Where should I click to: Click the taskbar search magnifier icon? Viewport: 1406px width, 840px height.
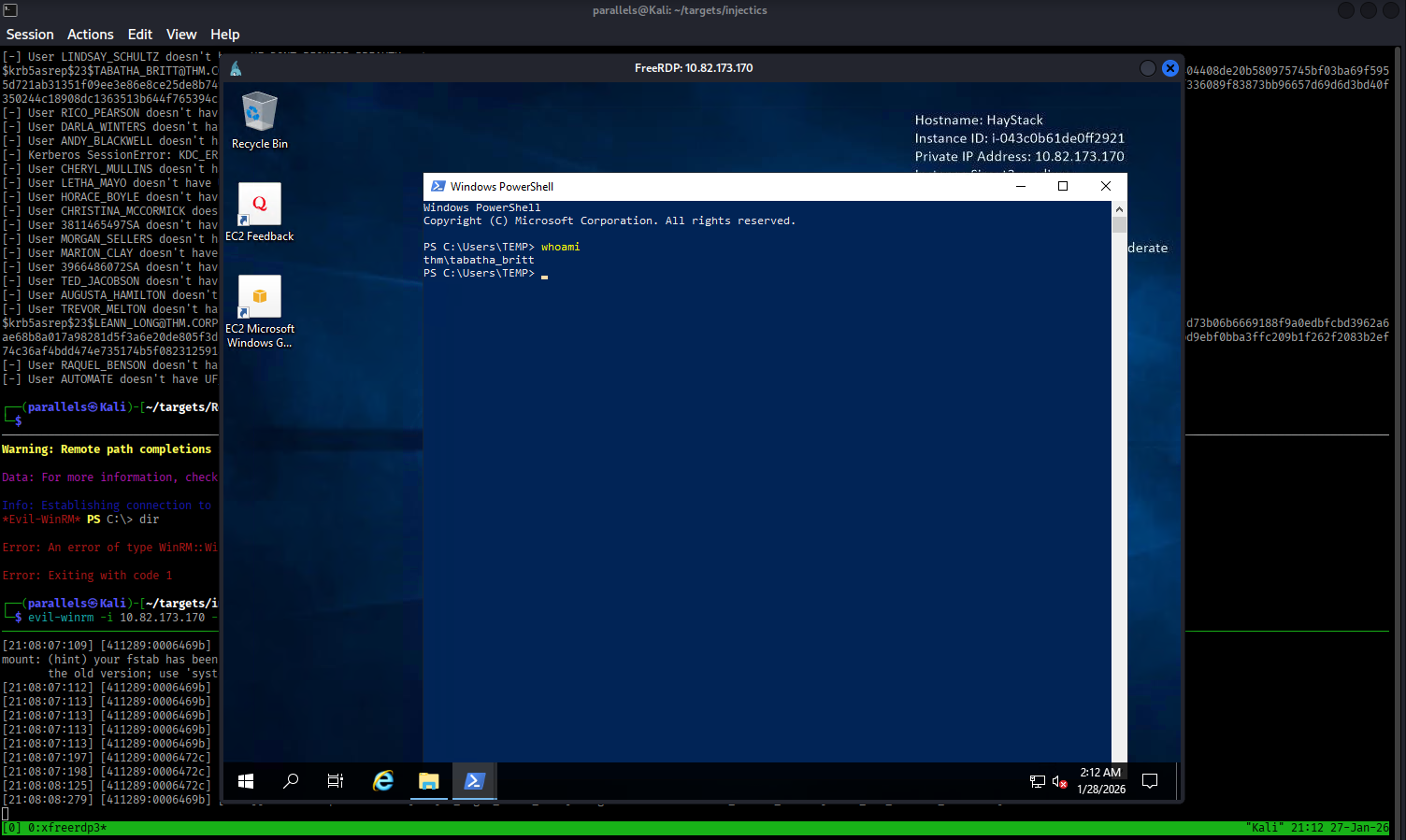[x=291, y=781]
